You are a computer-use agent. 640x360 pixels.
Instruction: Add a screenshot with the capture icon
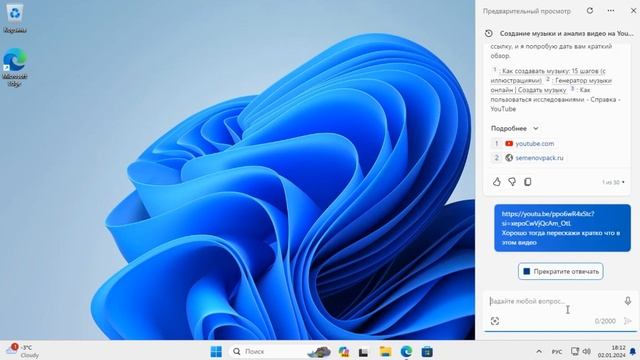point(495,321)
